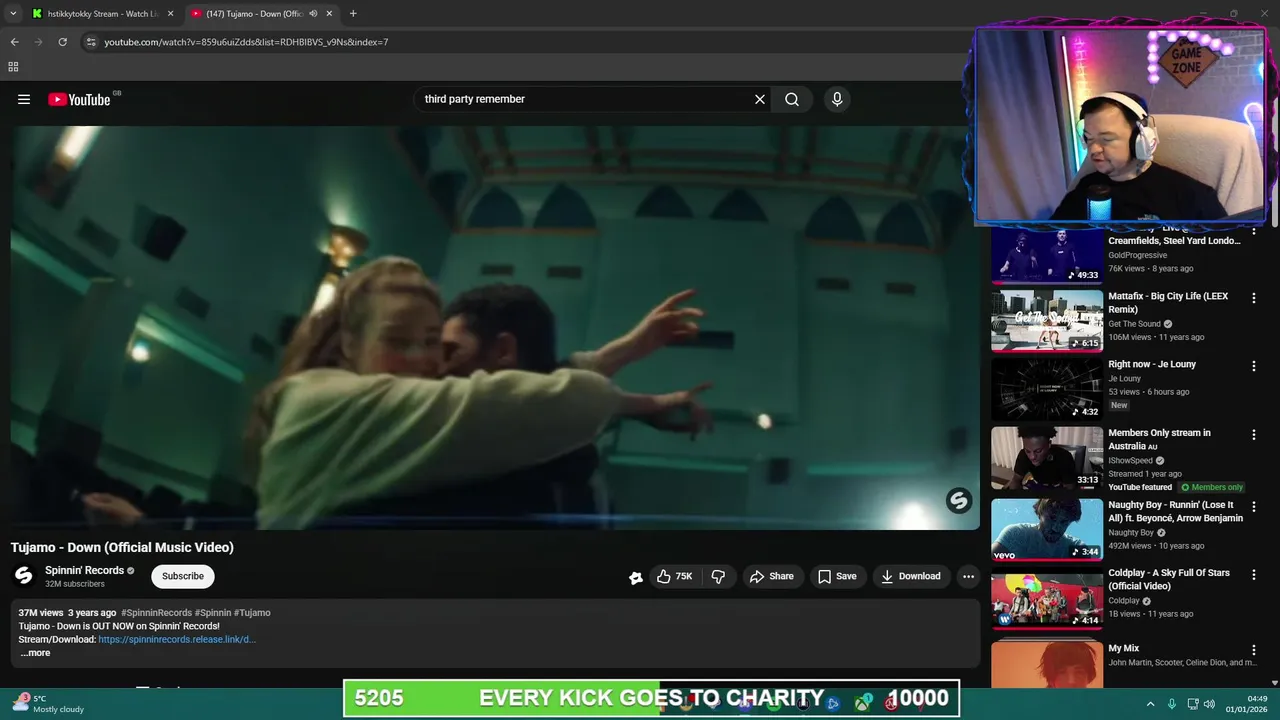Switch to the Tujamo - Down YouTube tab
This screenshot has height=720, width=1280.
pos(255,14)
